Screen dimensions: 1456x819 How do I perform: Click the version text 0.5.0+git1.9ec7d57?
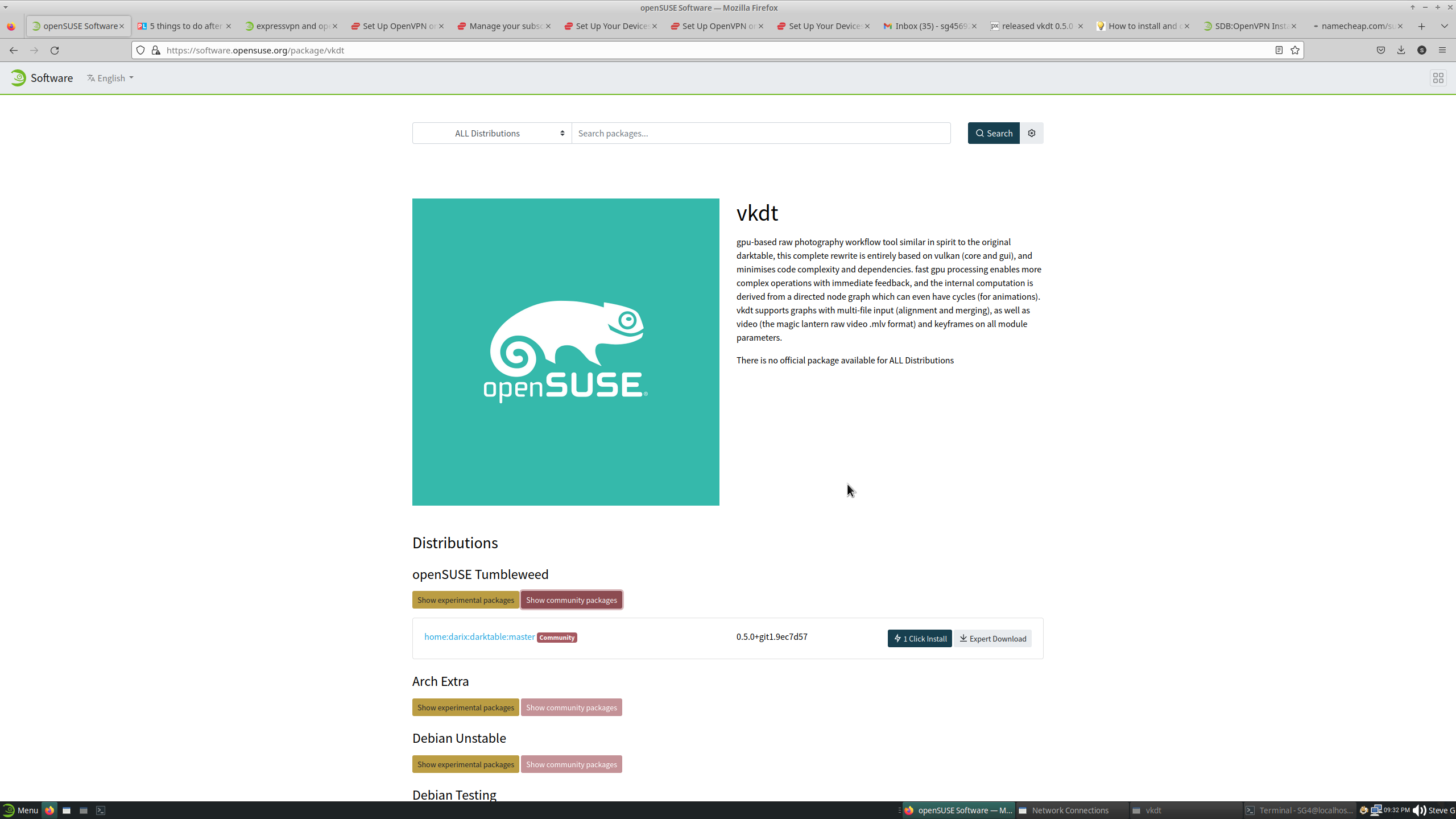(772, 637)
